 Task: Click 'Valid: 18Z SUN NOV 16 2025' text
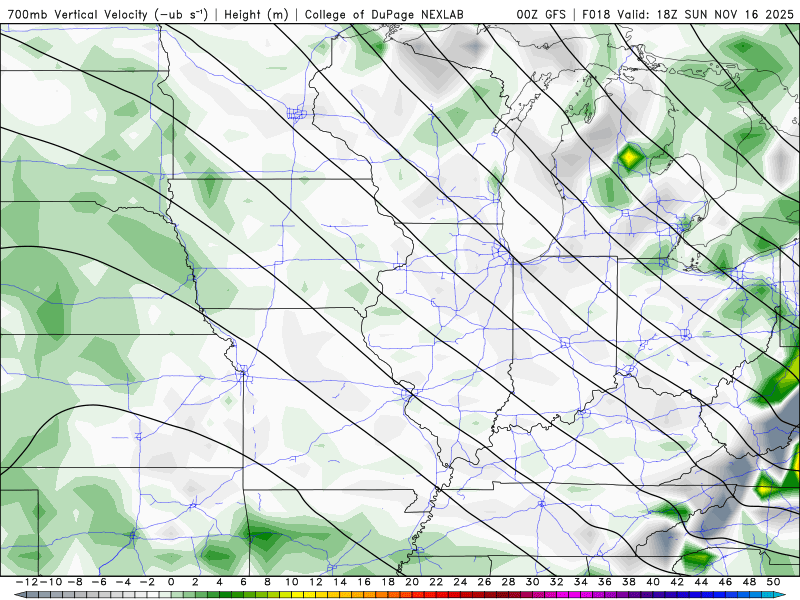coord(705,14)
